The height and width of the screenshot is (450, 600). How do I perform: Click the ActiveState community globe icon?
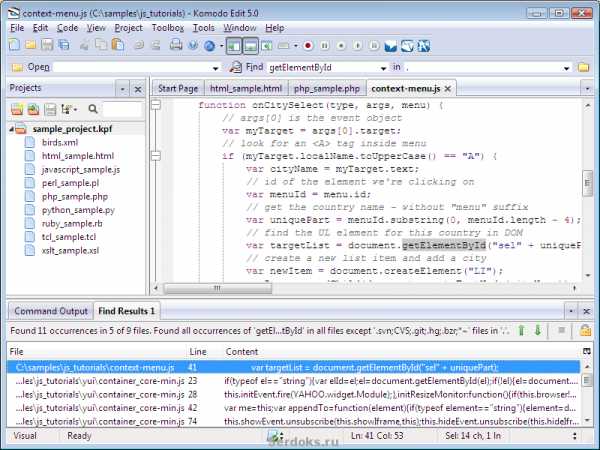pos(407,46)
